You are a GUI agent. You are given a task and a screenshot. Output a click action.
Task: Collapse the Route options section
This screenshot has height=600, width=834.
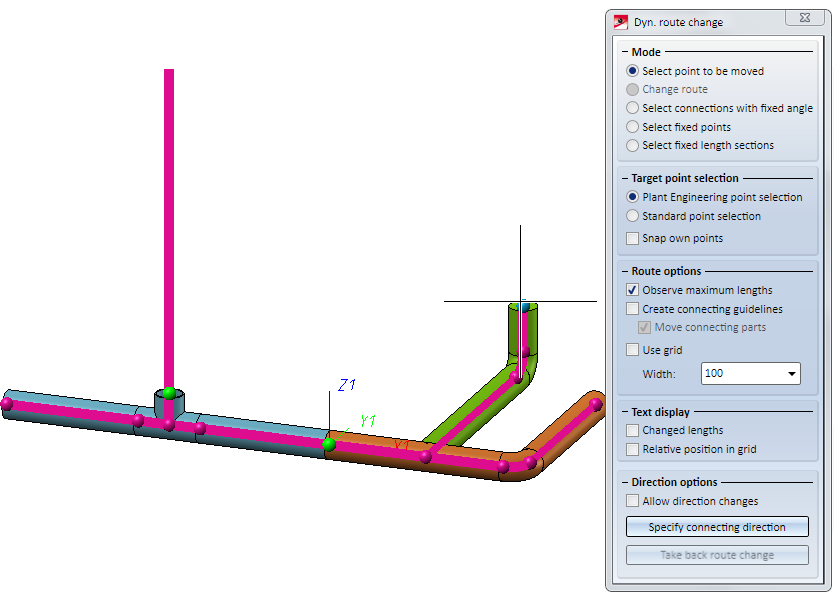point(625,271)
